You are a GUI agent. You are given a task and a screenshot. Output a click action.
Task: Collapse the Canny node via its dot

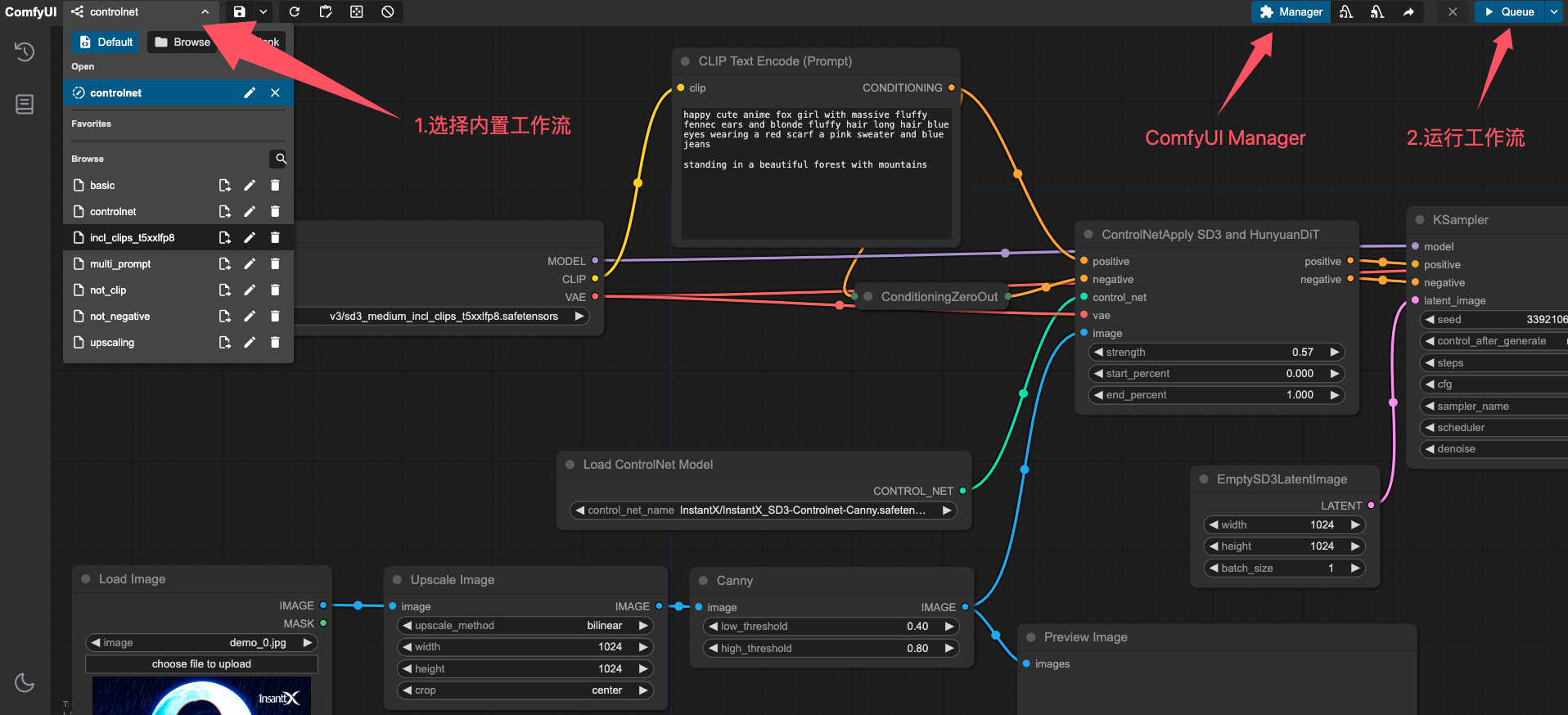(703, 580)
